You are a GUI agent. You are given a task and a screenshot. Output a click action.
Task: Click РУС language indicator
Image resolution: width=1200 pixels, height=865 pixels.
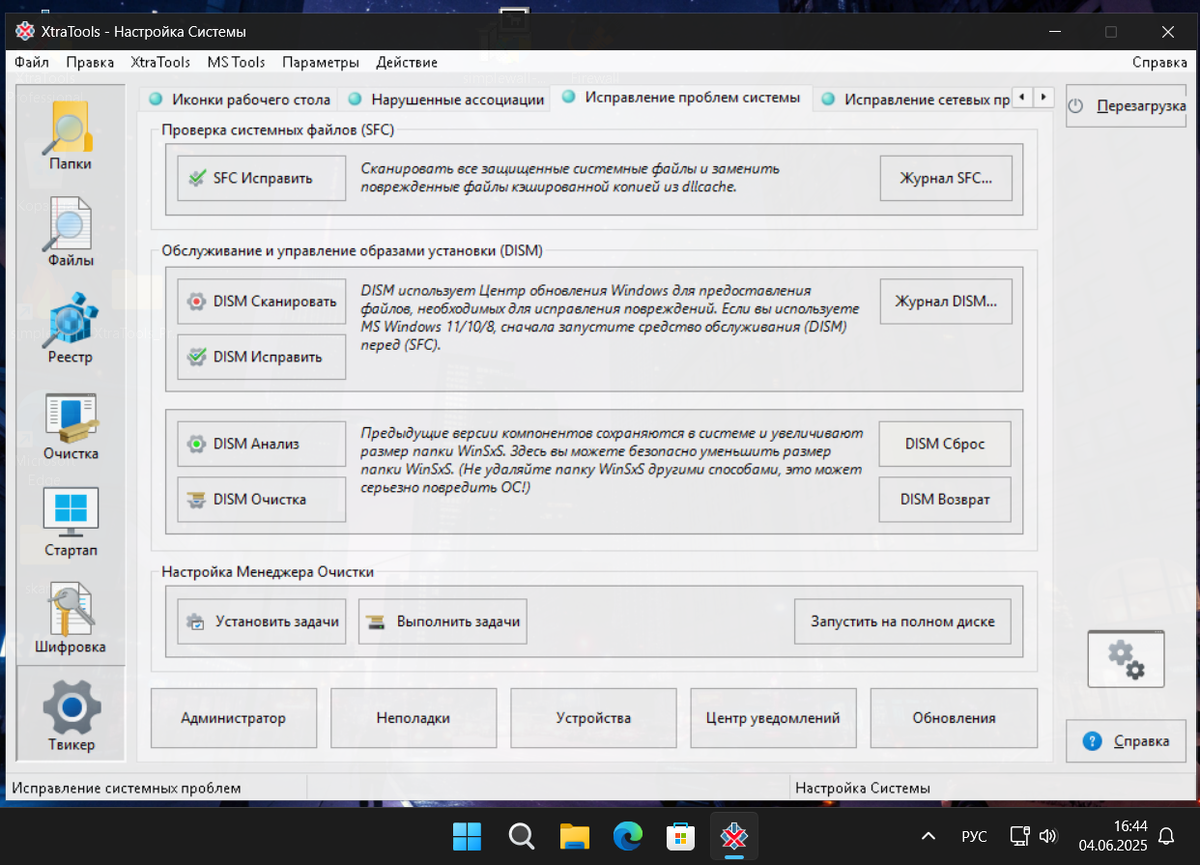(x=974, y=836)
